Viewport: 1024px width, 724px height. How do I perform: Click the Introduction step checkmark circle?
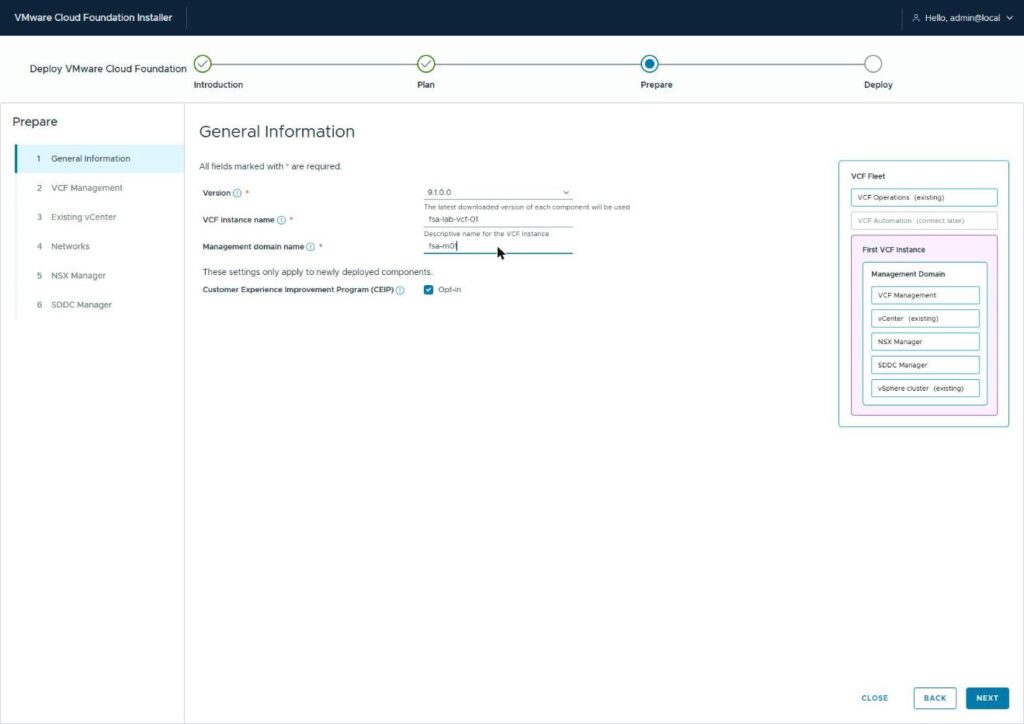[x=203, y=64]
